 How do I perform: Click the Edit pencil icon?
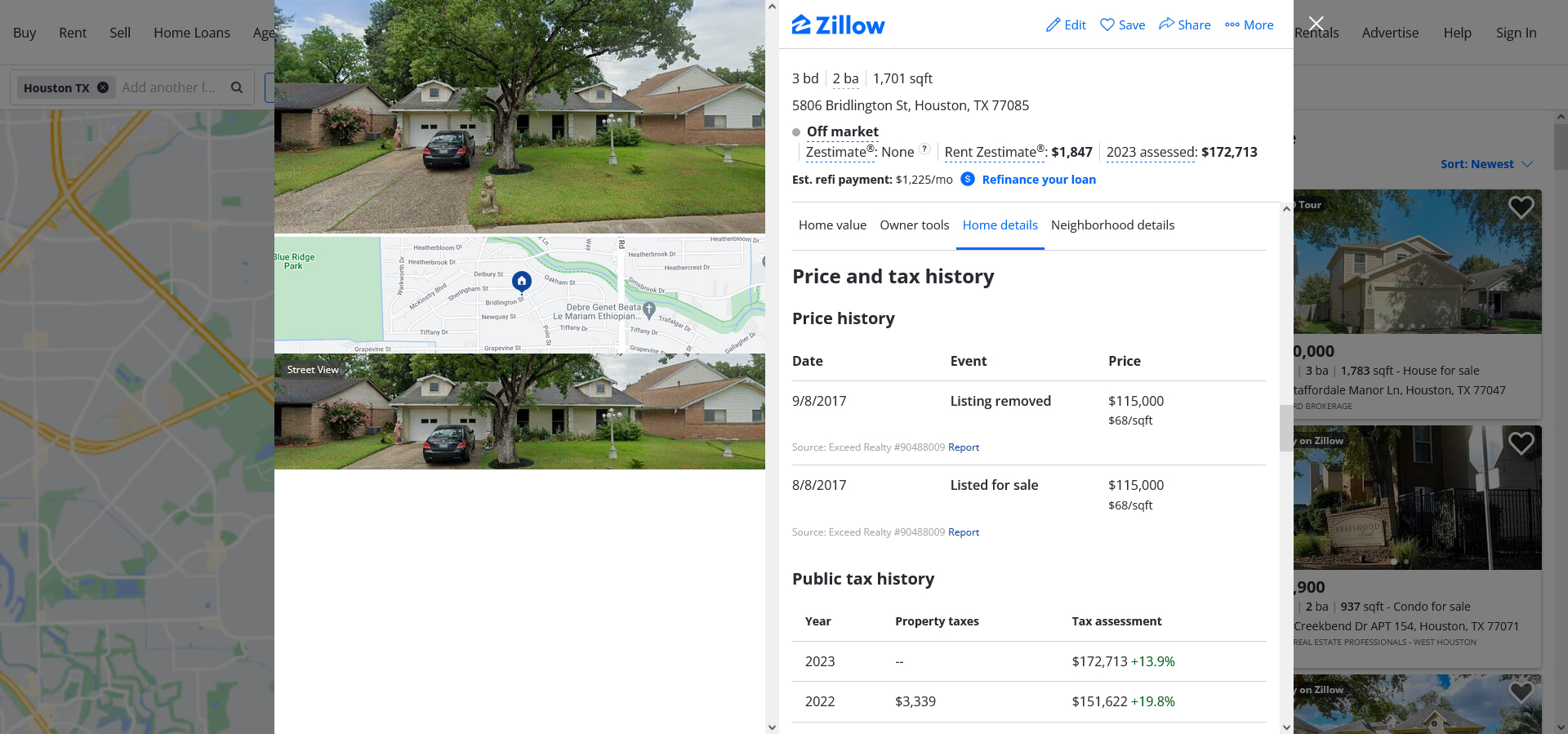click(x=1053, y=25)
